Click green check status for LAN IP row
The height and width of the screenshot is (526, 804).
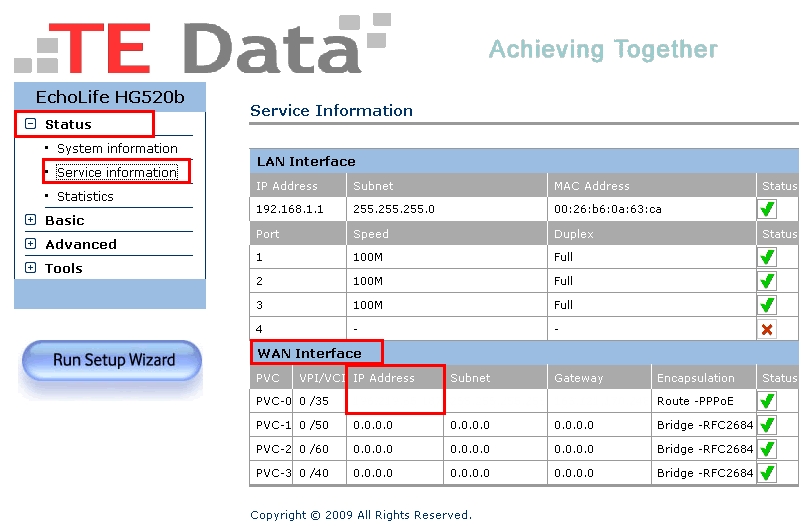pyautogui.click(x=767, y=209)
